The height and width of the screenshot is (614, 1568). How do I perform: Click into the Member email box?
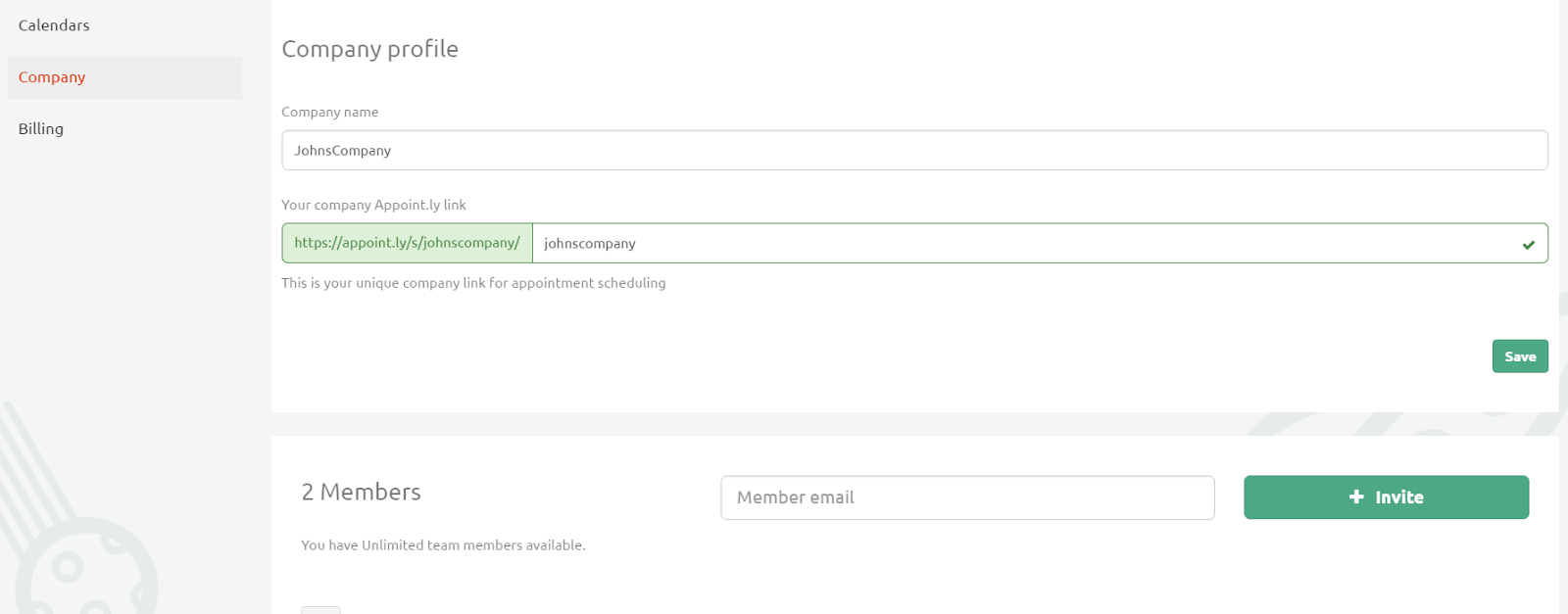tap(966, 497)
